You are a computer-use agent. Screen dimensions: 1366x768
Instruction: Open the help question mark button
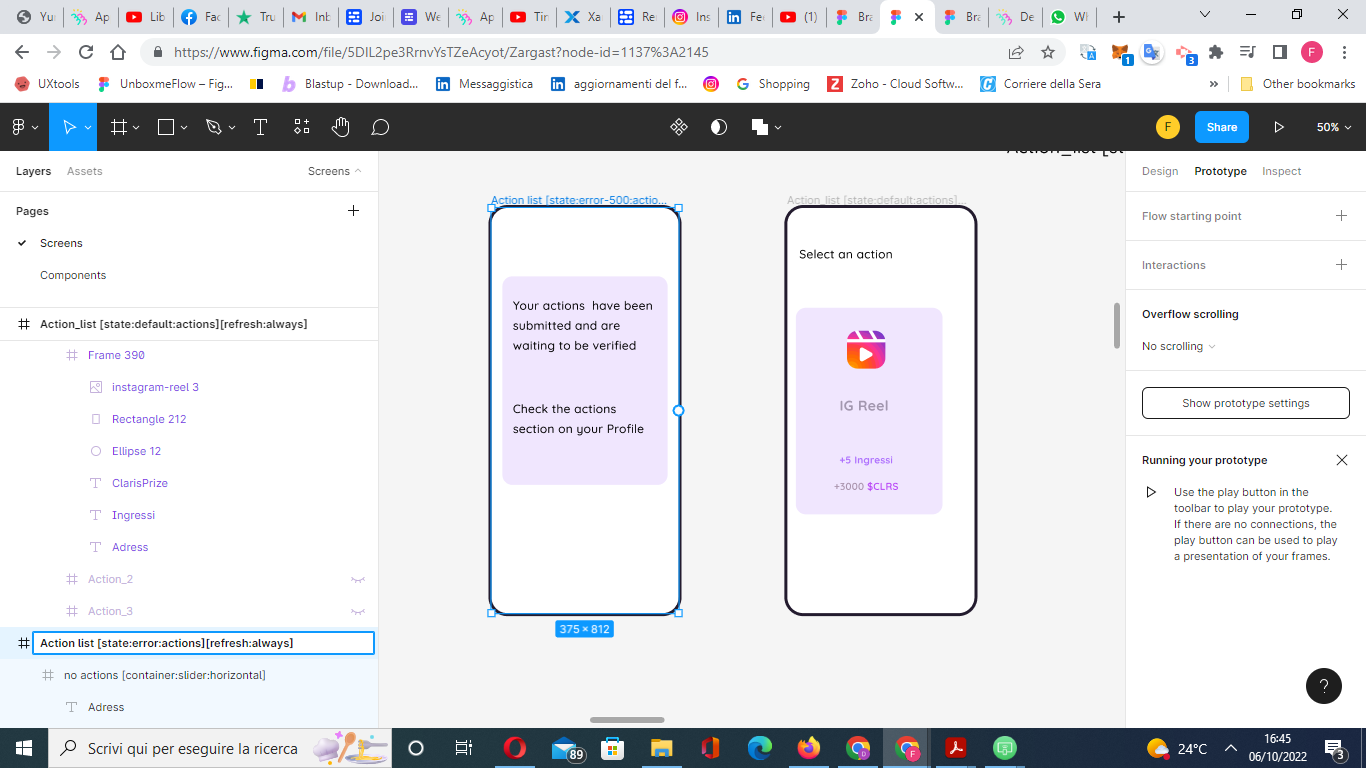tap(1324, 686)
